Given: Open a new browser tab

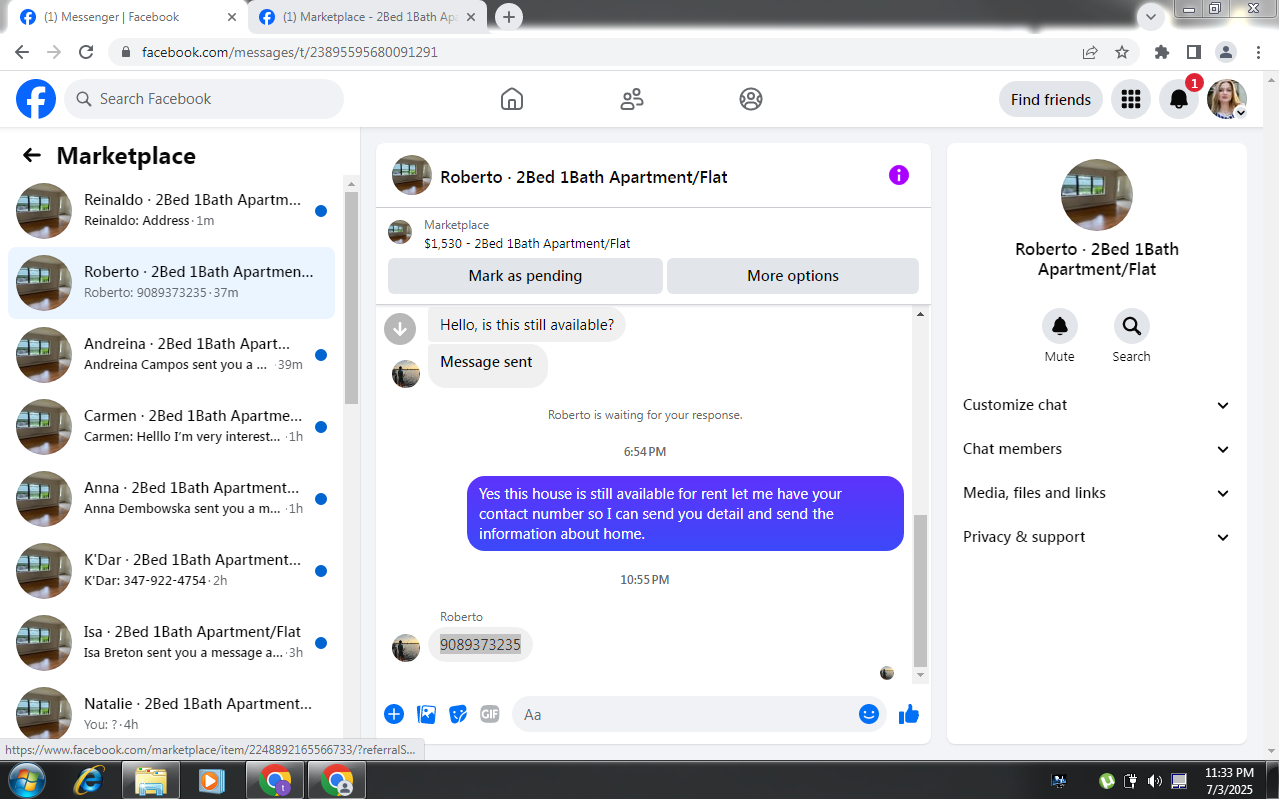Looking at the screenshot, I should pyautogui.click(x=509, y=17).
